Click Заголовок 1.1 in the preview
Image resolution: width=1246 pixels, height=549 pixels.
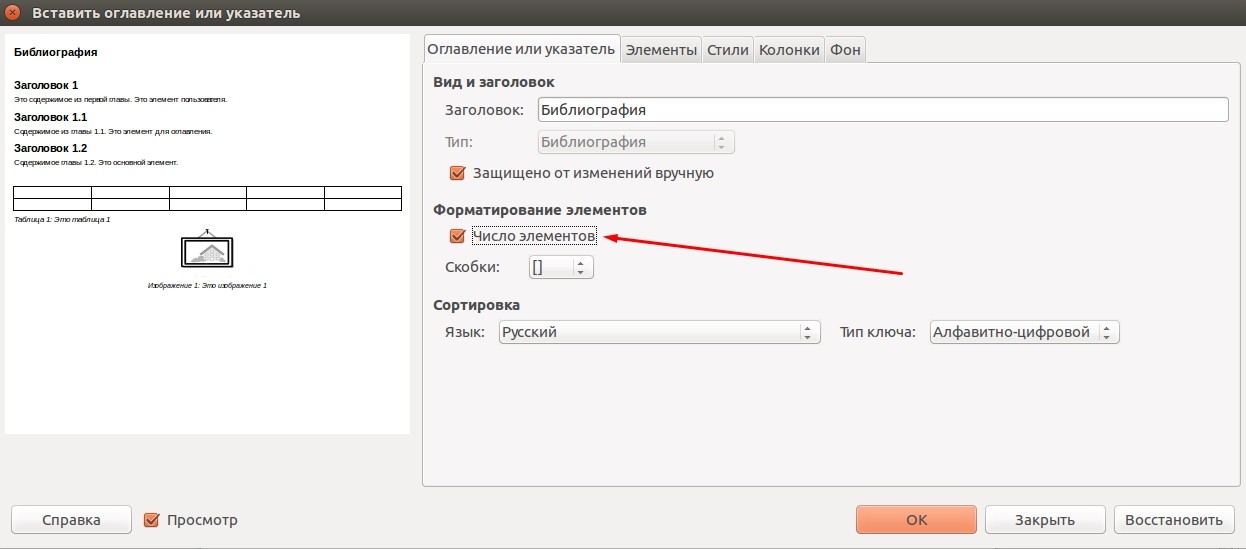click(50, 117)
